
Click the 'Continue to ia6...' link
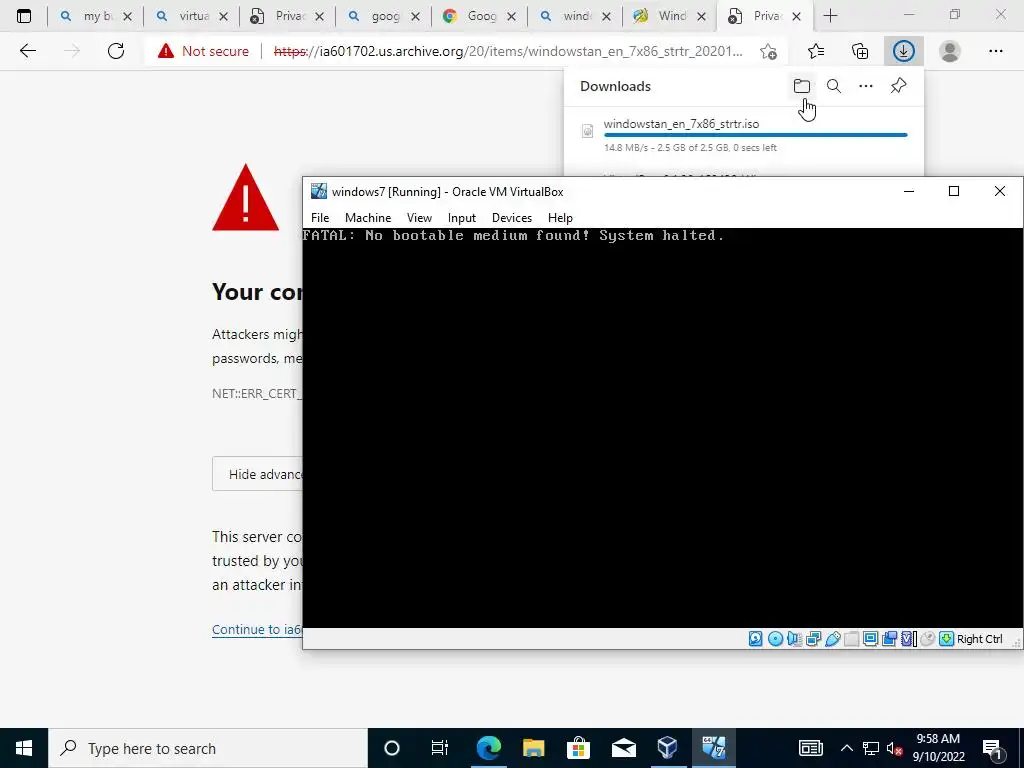[x=257, y=630]
